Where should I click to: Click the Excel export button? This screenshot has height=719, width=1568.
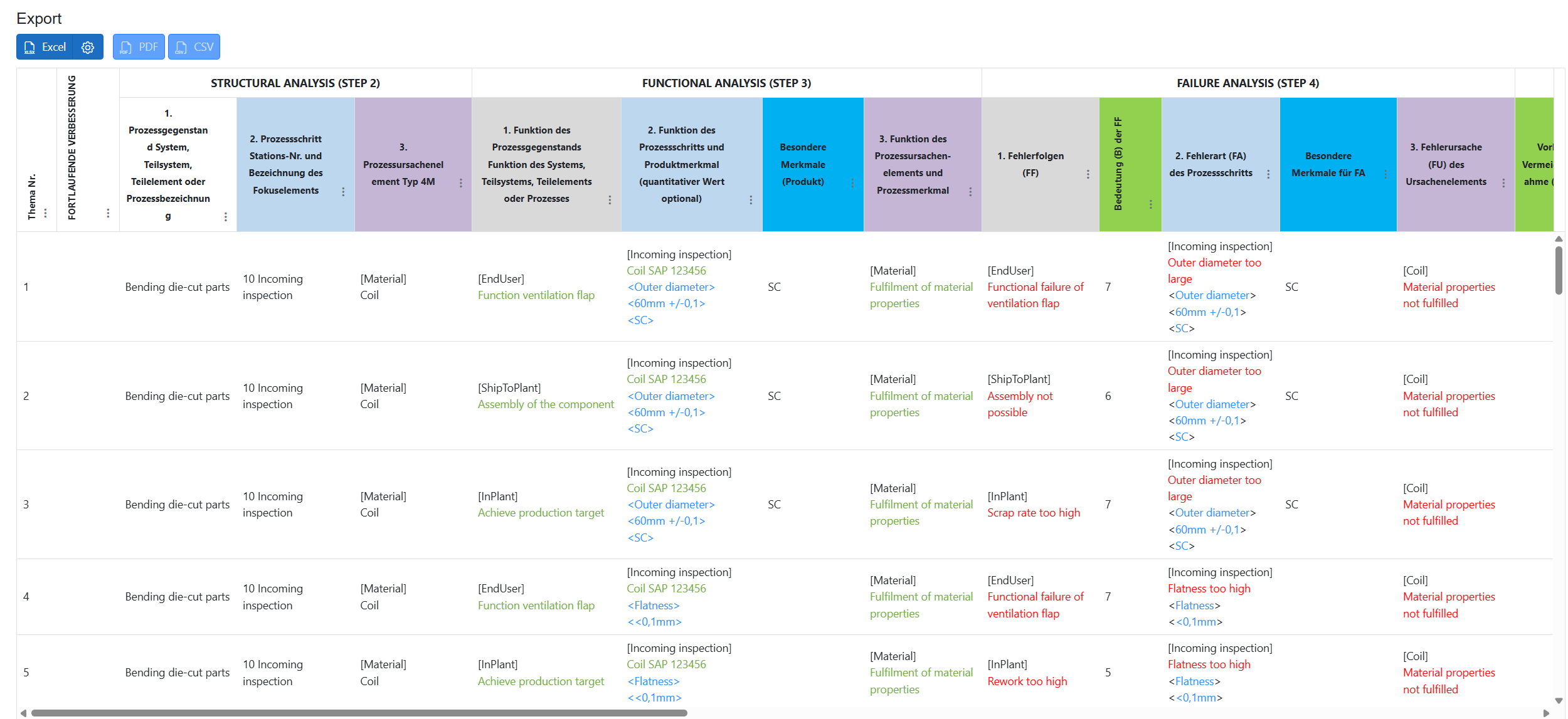(45, 47)
